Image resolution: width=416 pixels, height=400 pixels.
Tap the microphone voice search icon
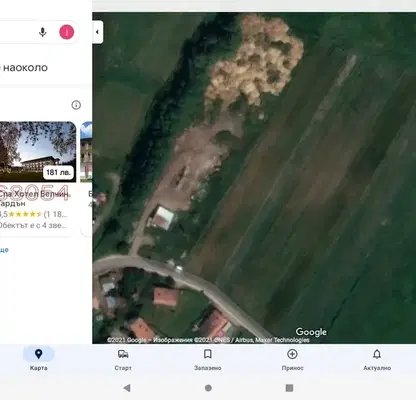point(42,32)
